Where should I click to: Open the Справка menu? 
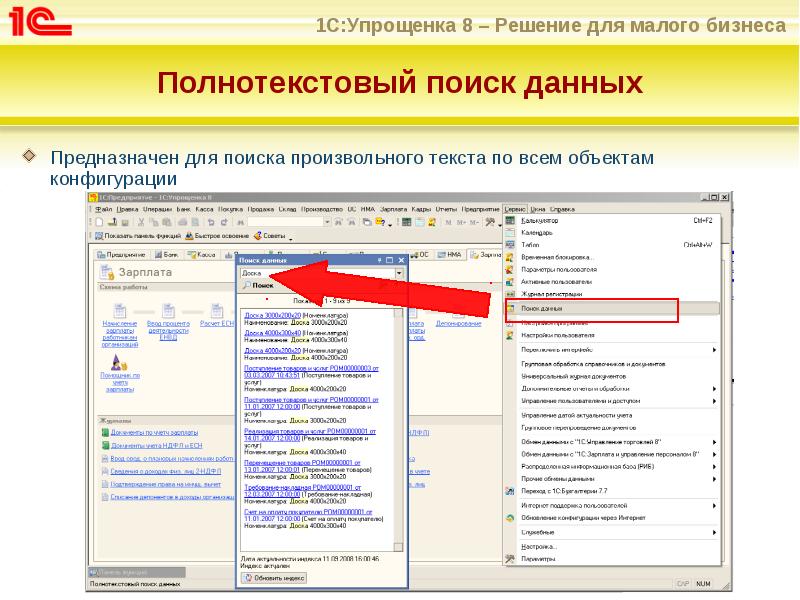(x=562, y=209)
